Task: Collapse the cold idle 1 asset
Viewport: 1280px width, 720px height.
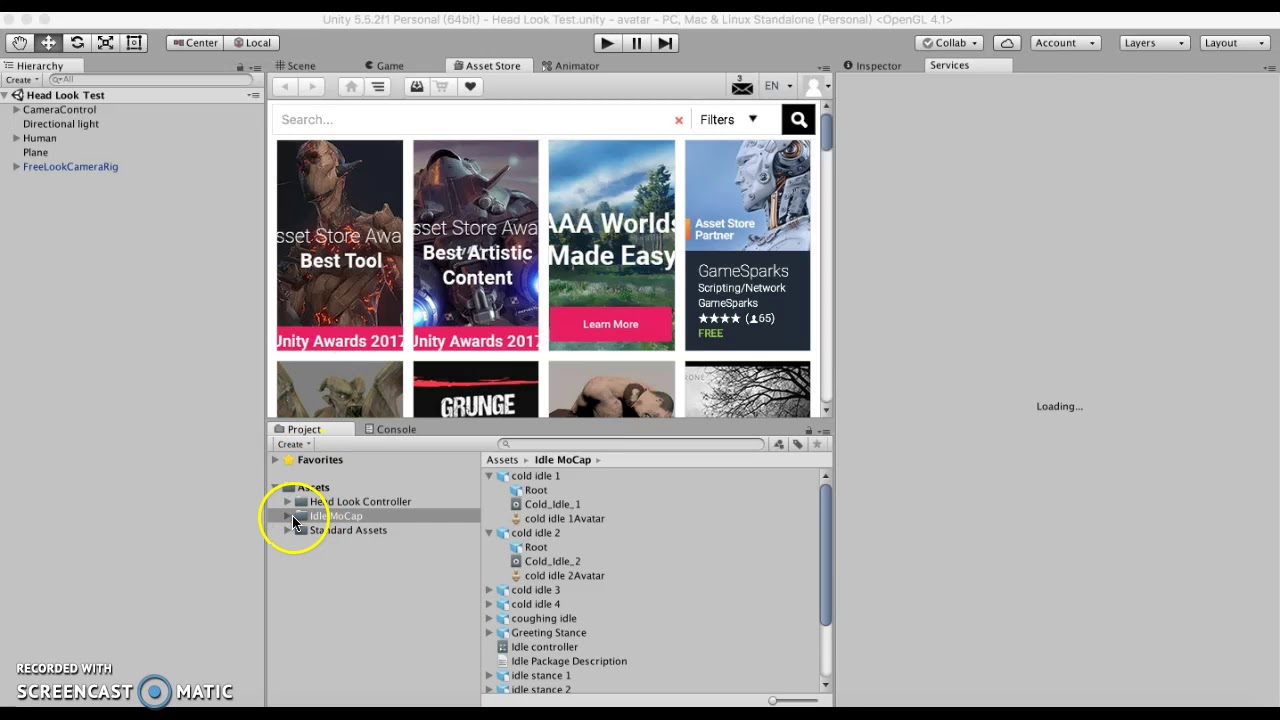Action: click(489, 476)
